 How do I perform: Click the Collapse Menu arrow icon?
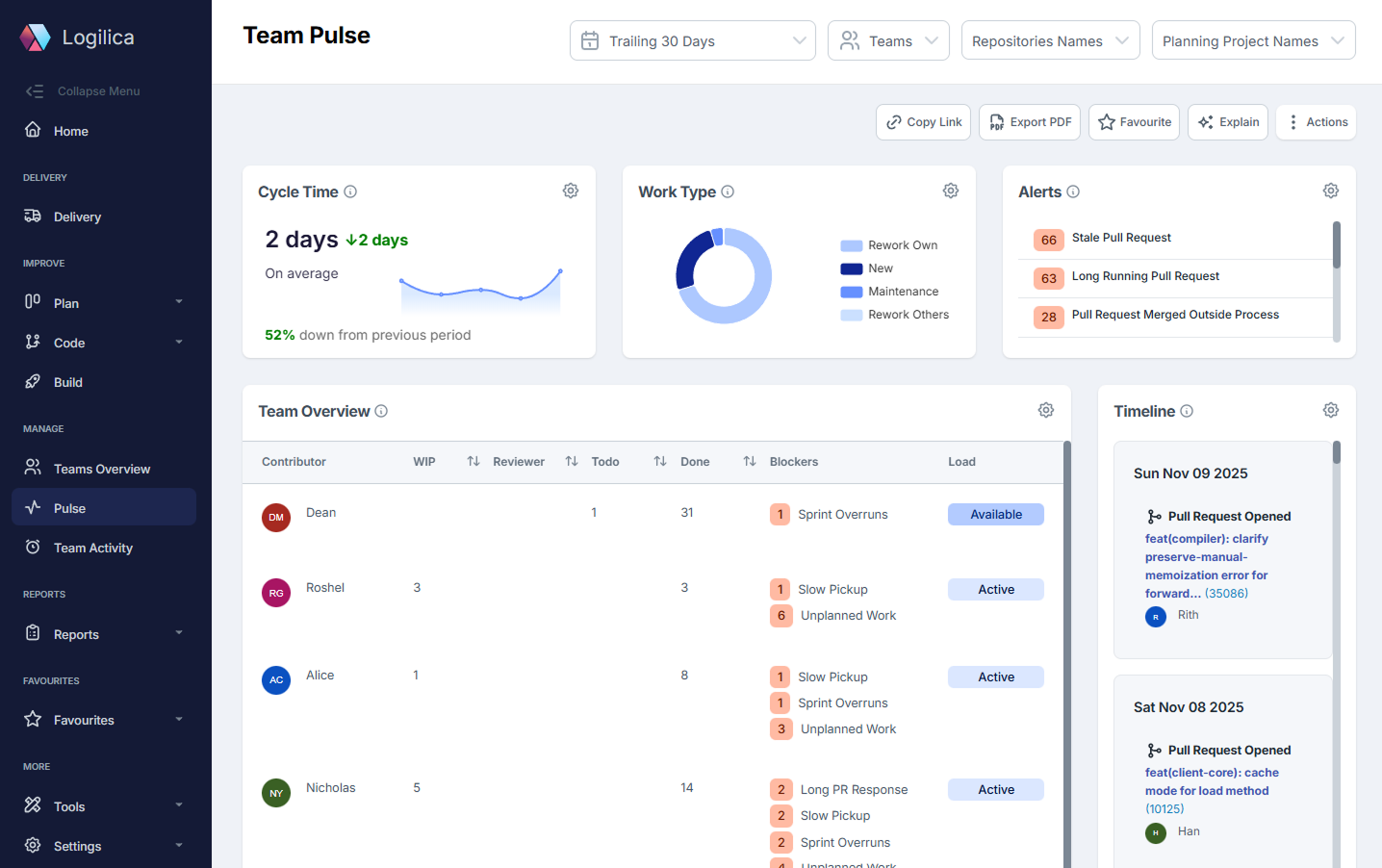click(x=35, y=91)
